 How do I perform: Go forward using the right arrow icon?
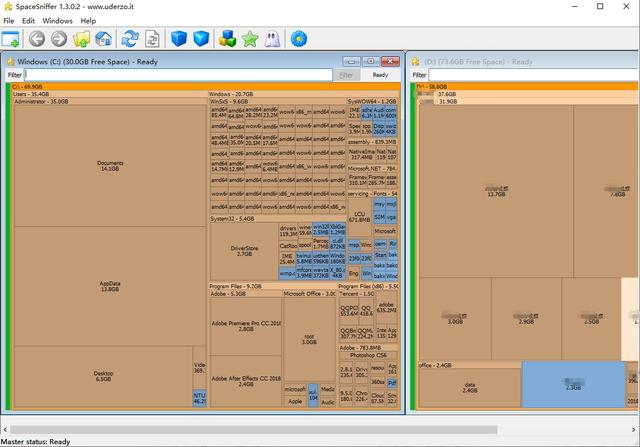click(59, 39)
